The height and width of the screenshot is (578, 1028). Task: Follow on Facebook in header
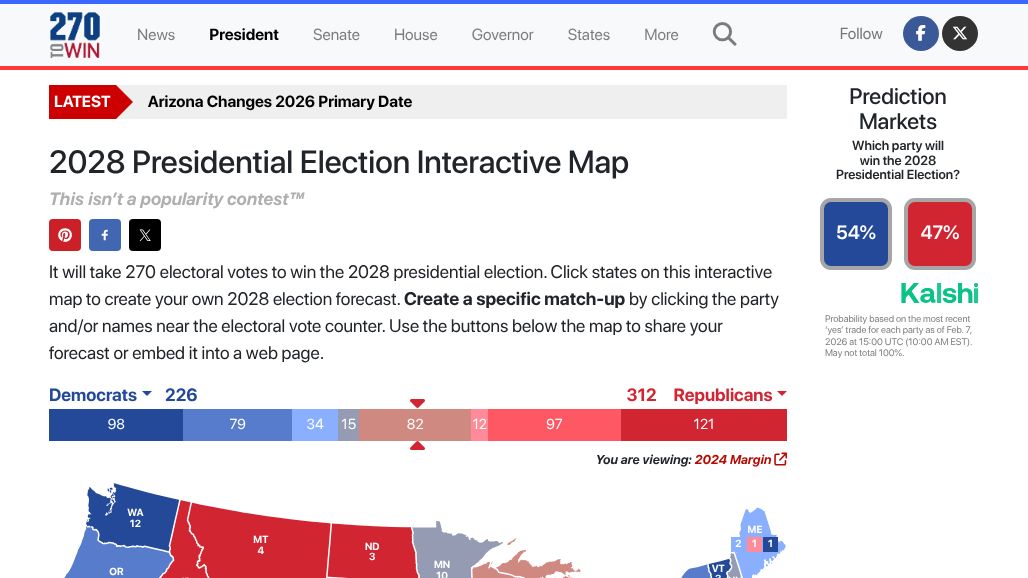coord(920,34)
